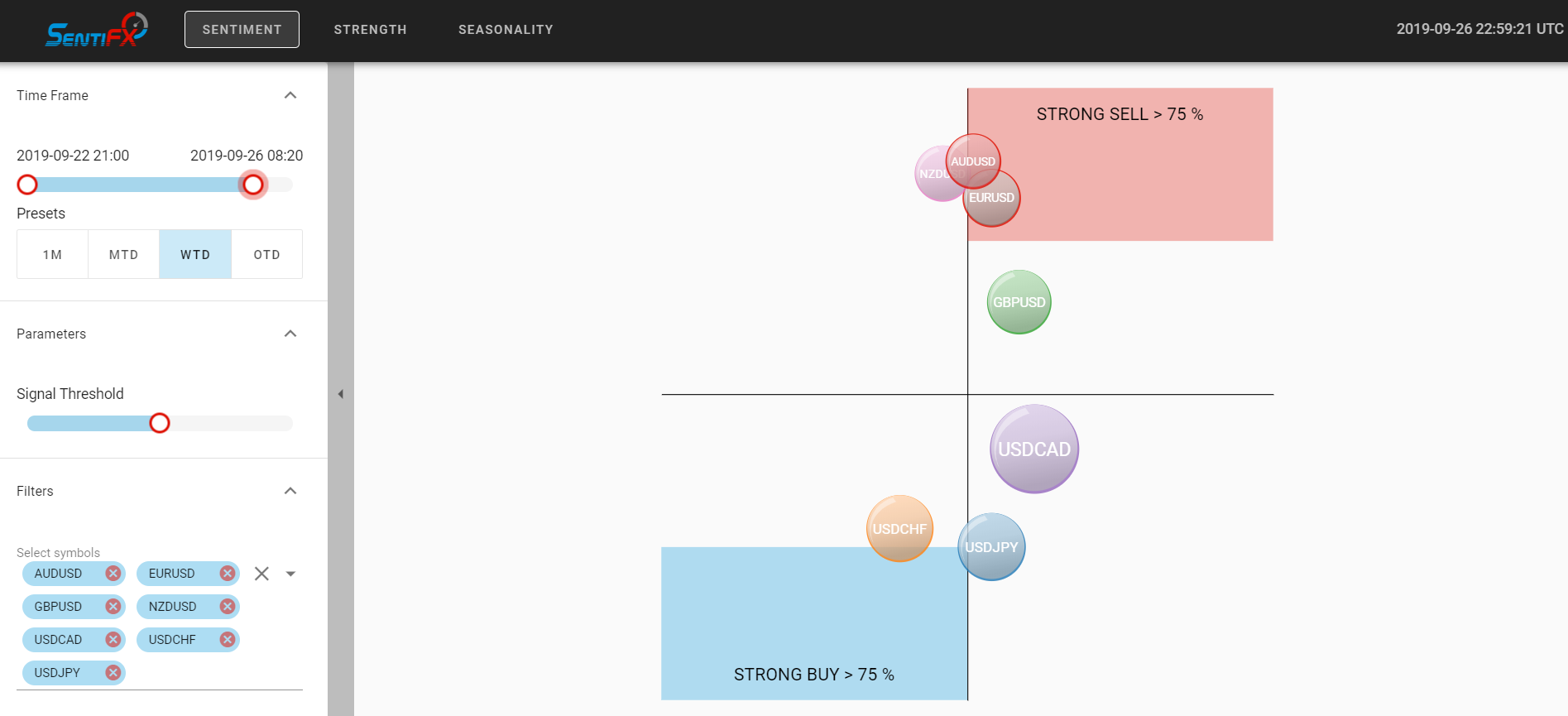Click the SentiFX logo
Screen dimensions: 1568x716
pos(96,31)
